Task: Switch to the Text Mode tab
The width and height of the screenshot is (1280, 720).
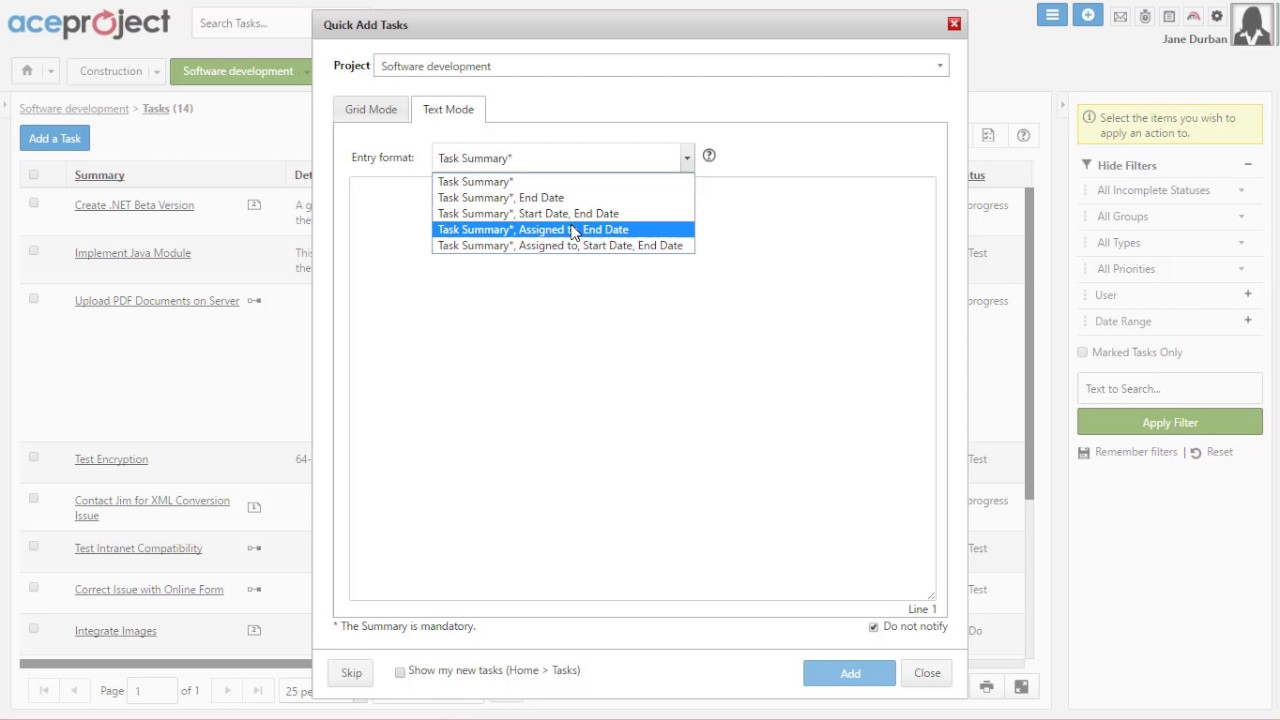Action: tap(448, 109)
